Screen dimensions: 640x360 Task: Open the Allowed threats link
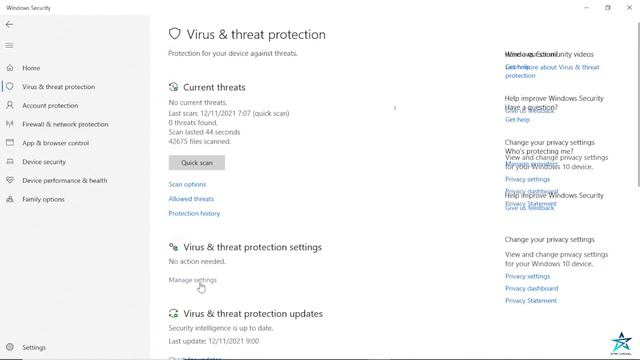point(191,199)
